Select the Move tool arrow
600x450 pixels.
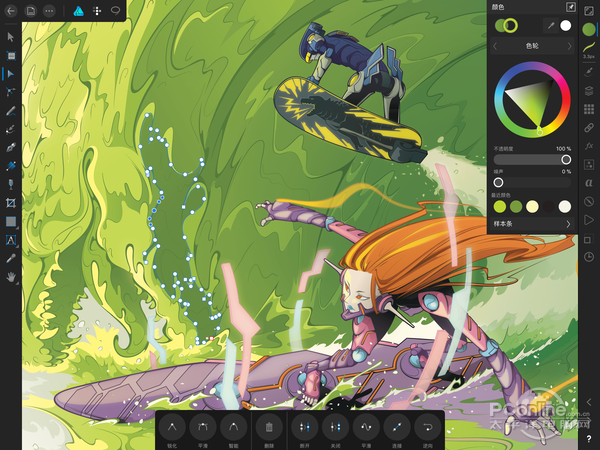click(x=11, y=37)
